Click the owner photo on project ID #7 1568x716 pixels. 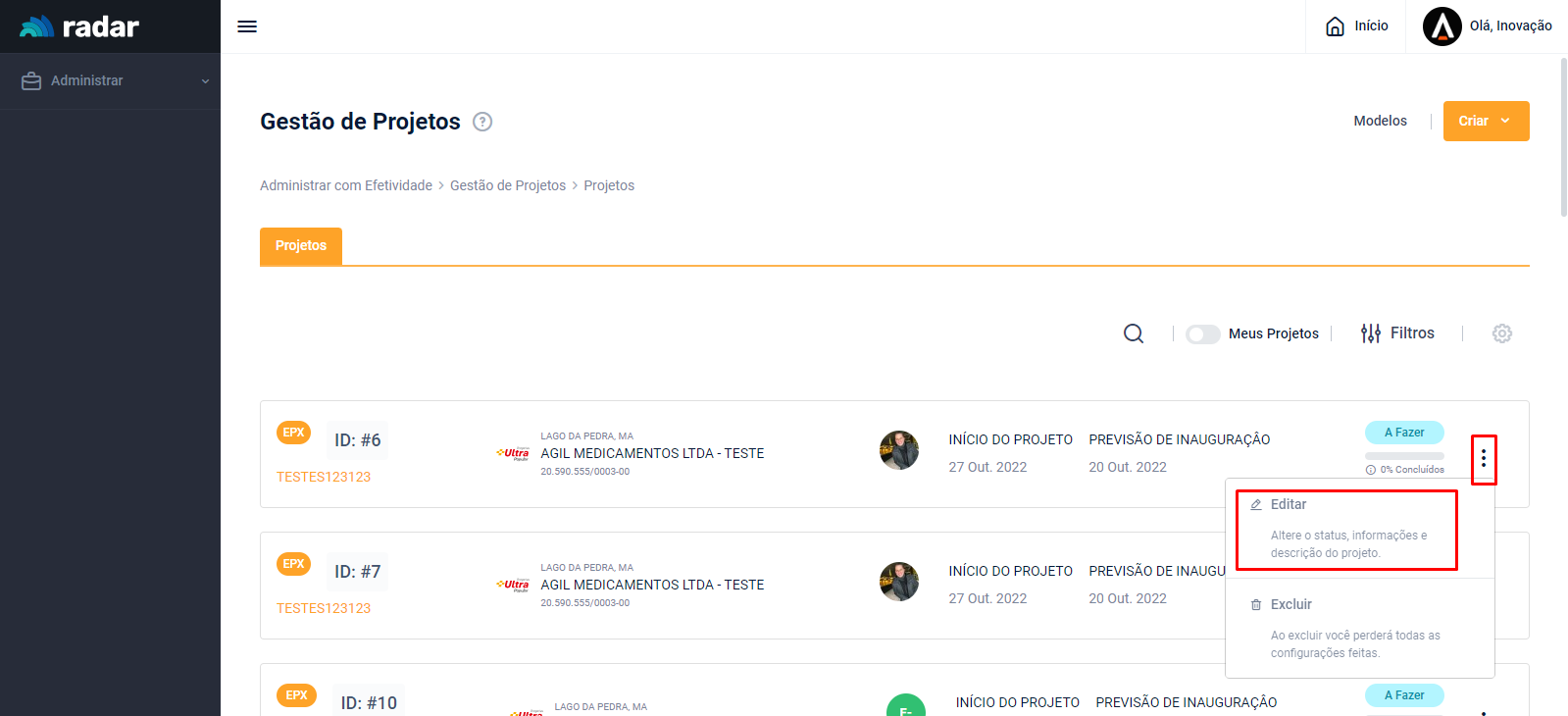point(898,582)
